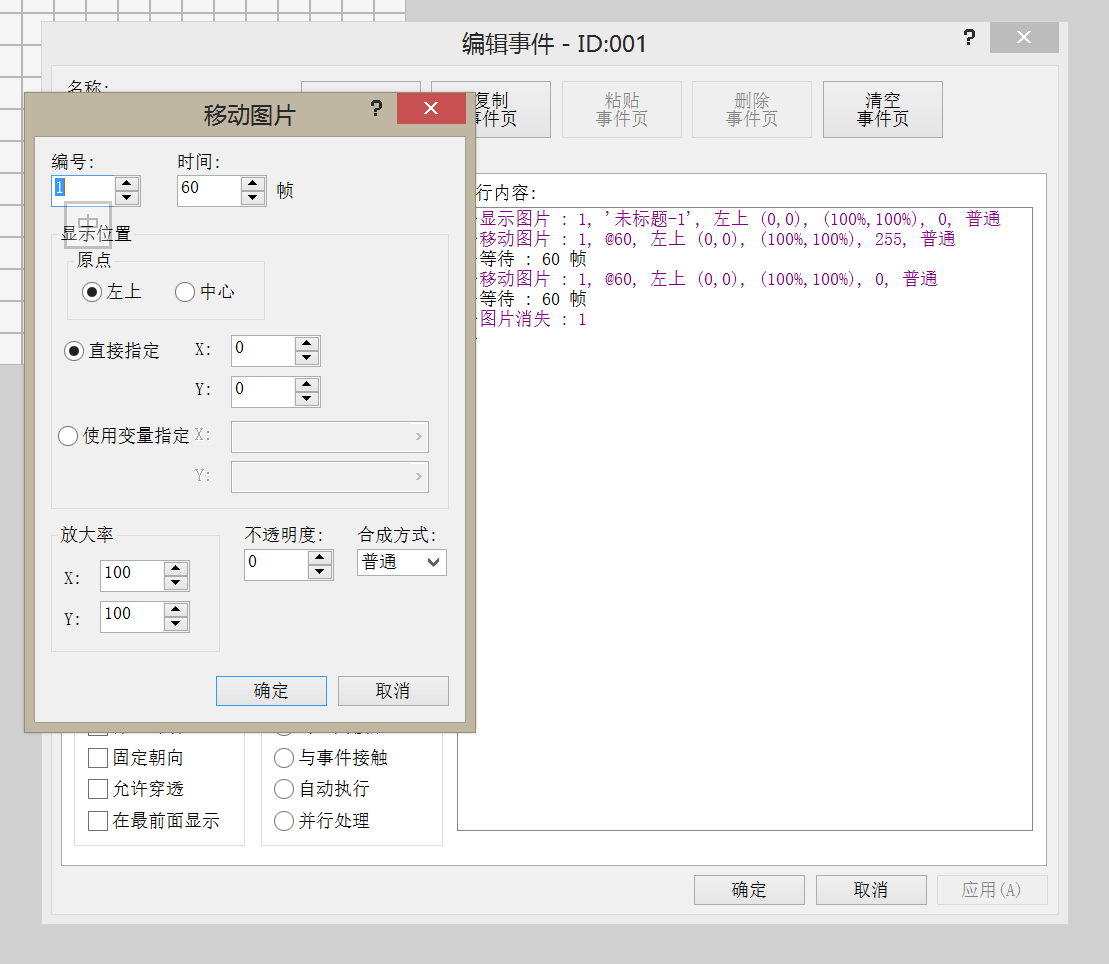
Task: Click the help icon in 移动图片 dialog
Action: pos(376,108)
